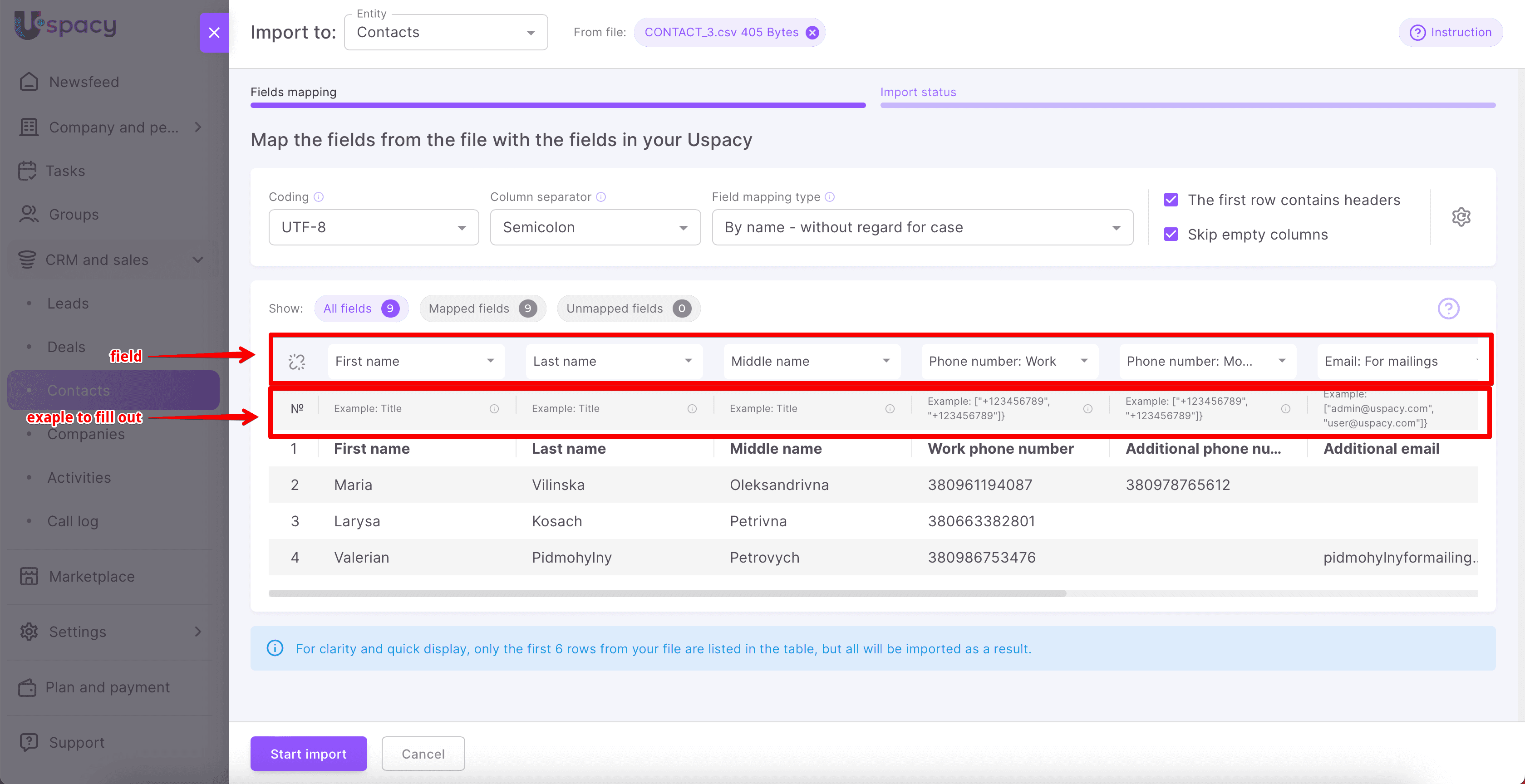Screen dimensions: 1525x784
Task: Open the Coding UTF-8 dropdown
Action: click(x=374, y=228)
